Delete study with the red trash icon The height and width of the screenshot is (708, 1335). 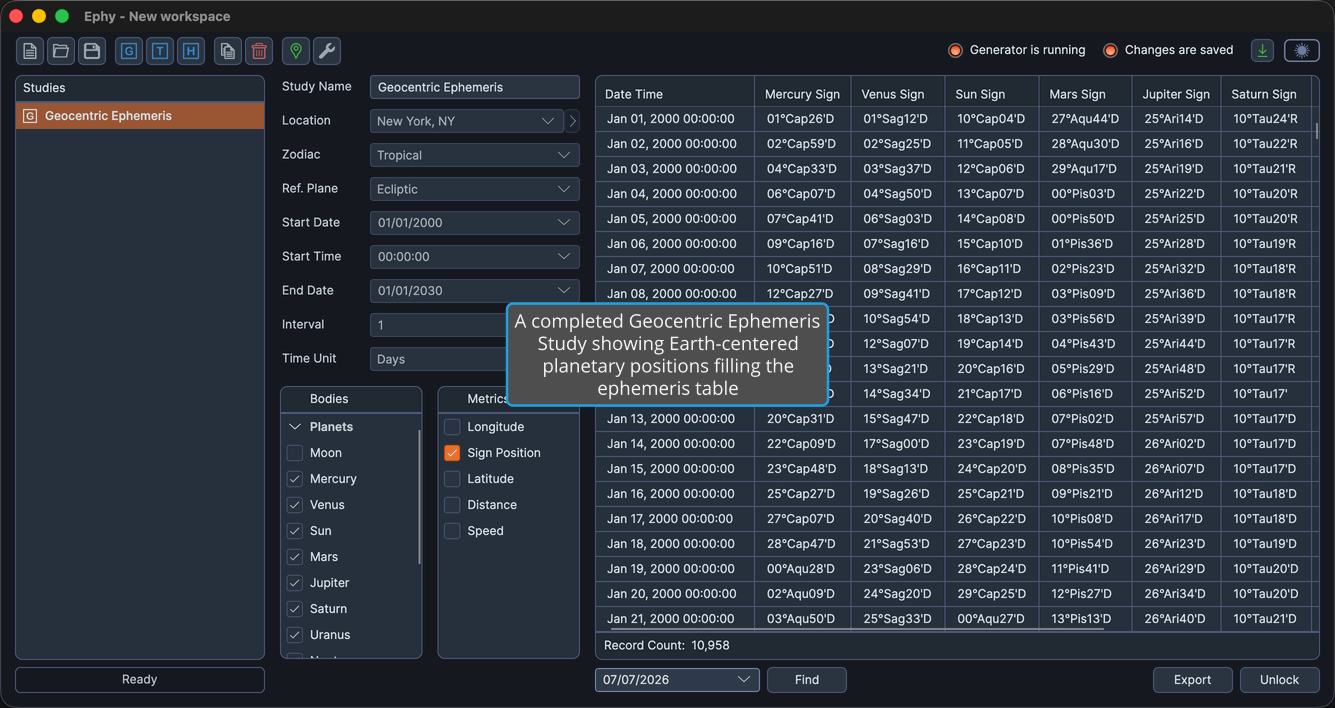[x=259, y=51]
